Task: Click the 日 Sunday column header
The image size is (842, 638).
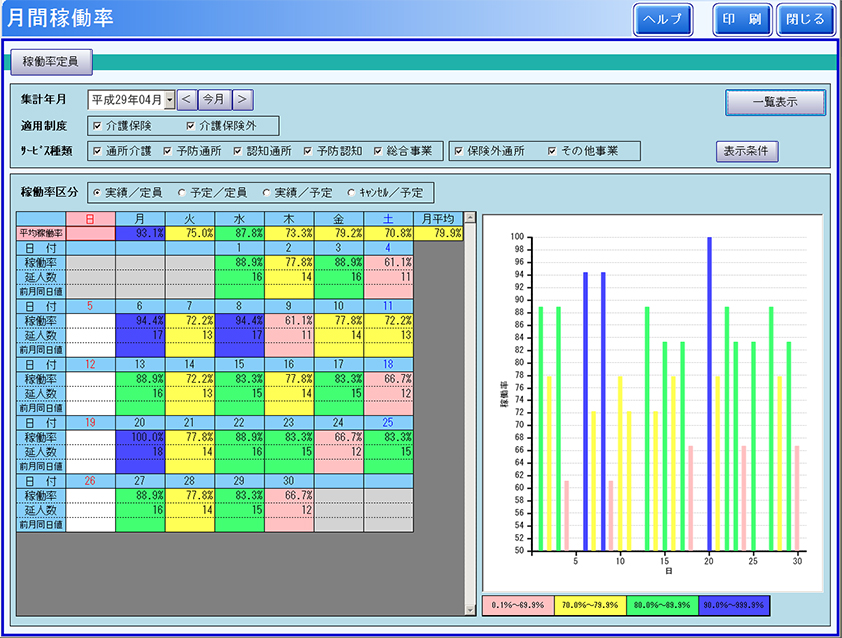Action: 90,219
